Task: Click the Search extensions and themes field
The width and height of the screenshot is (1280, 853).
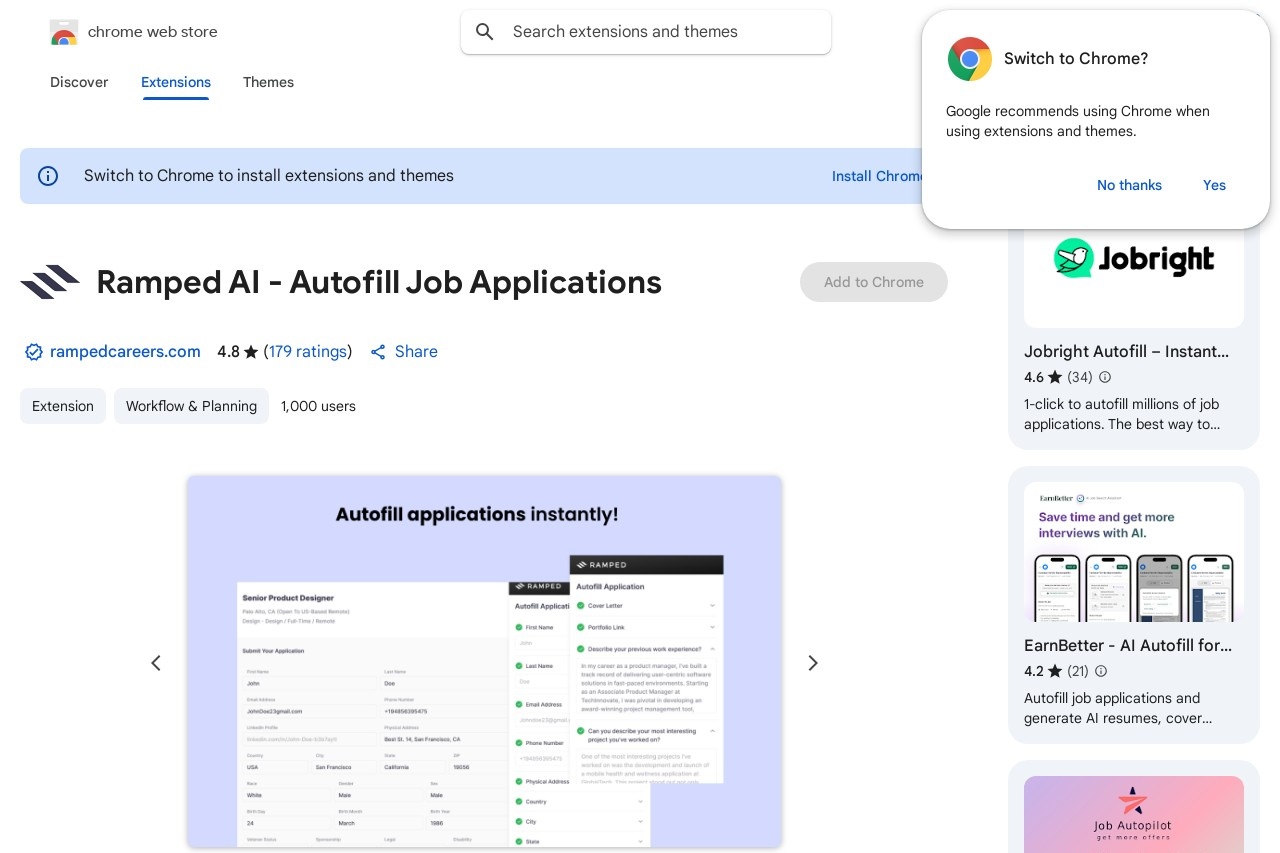Action: tap(646, 32)
